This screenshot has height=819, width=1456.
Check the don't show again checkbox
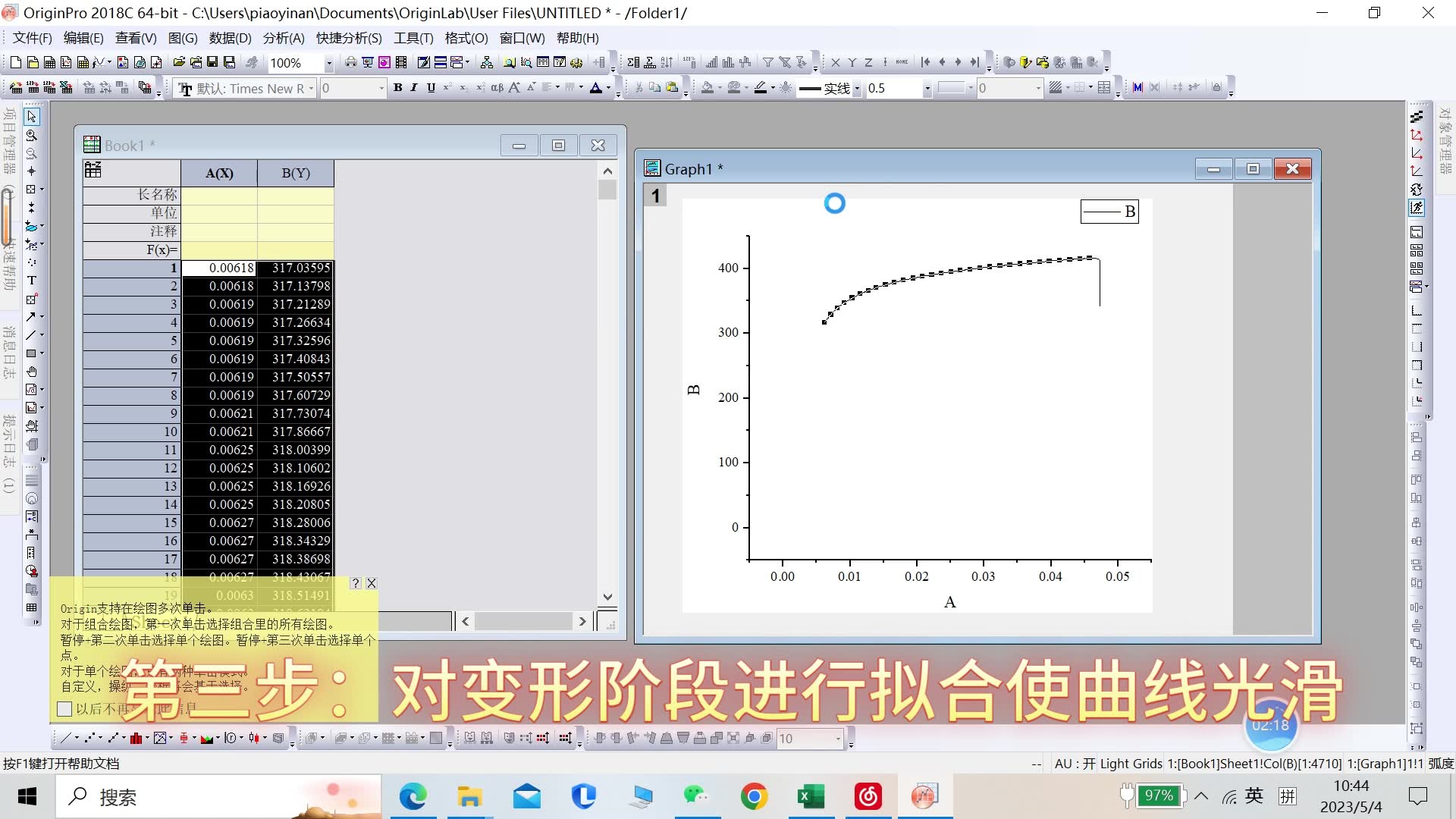click(x=64, y=709)
